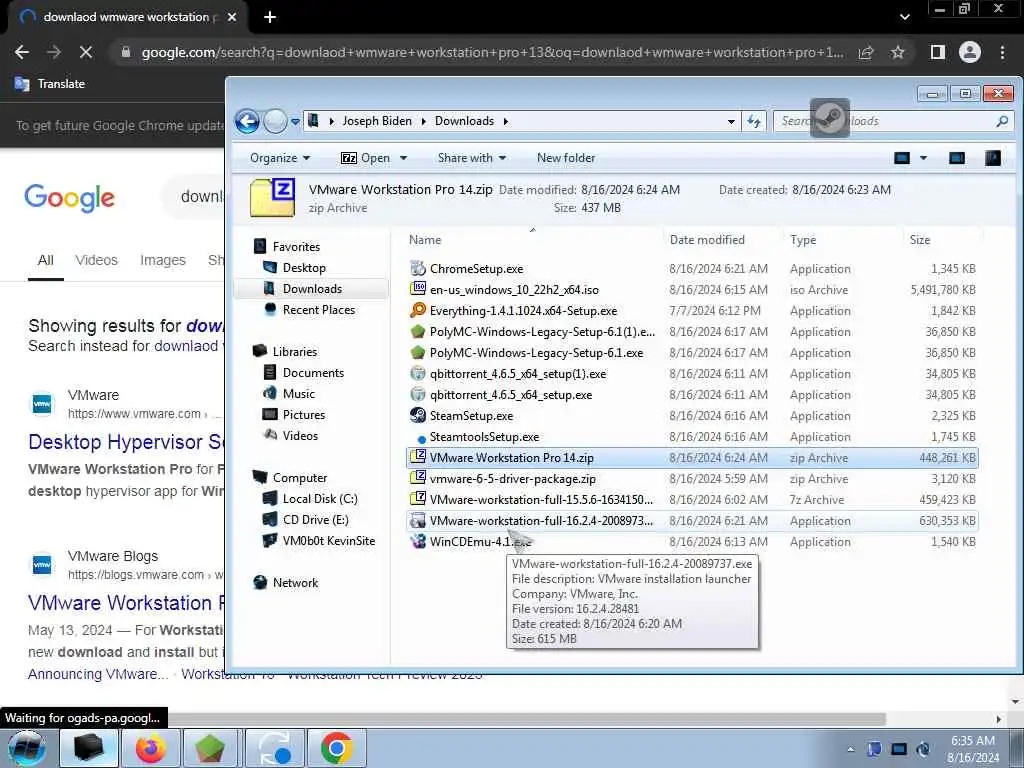
Task: Open the Music library
Action: click(298, 393)
